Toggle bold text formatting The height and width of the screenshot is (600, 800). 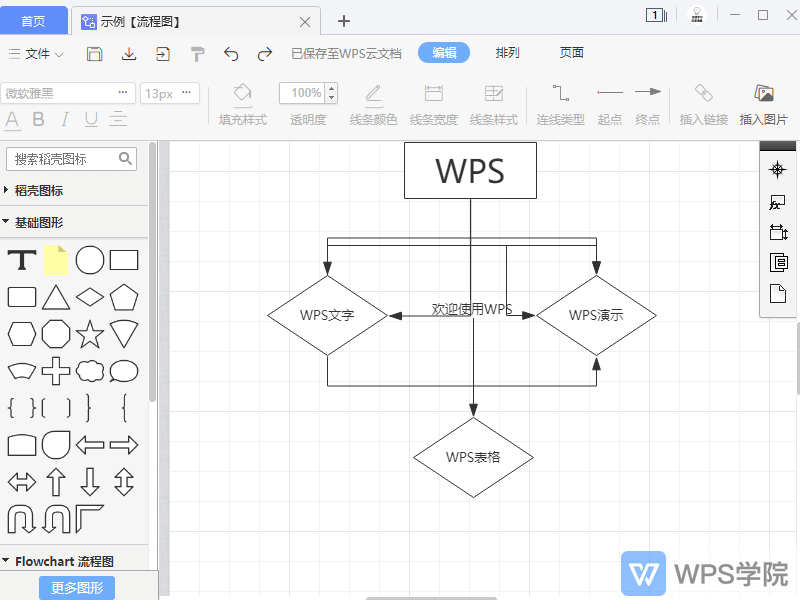(x=38, y=119)
